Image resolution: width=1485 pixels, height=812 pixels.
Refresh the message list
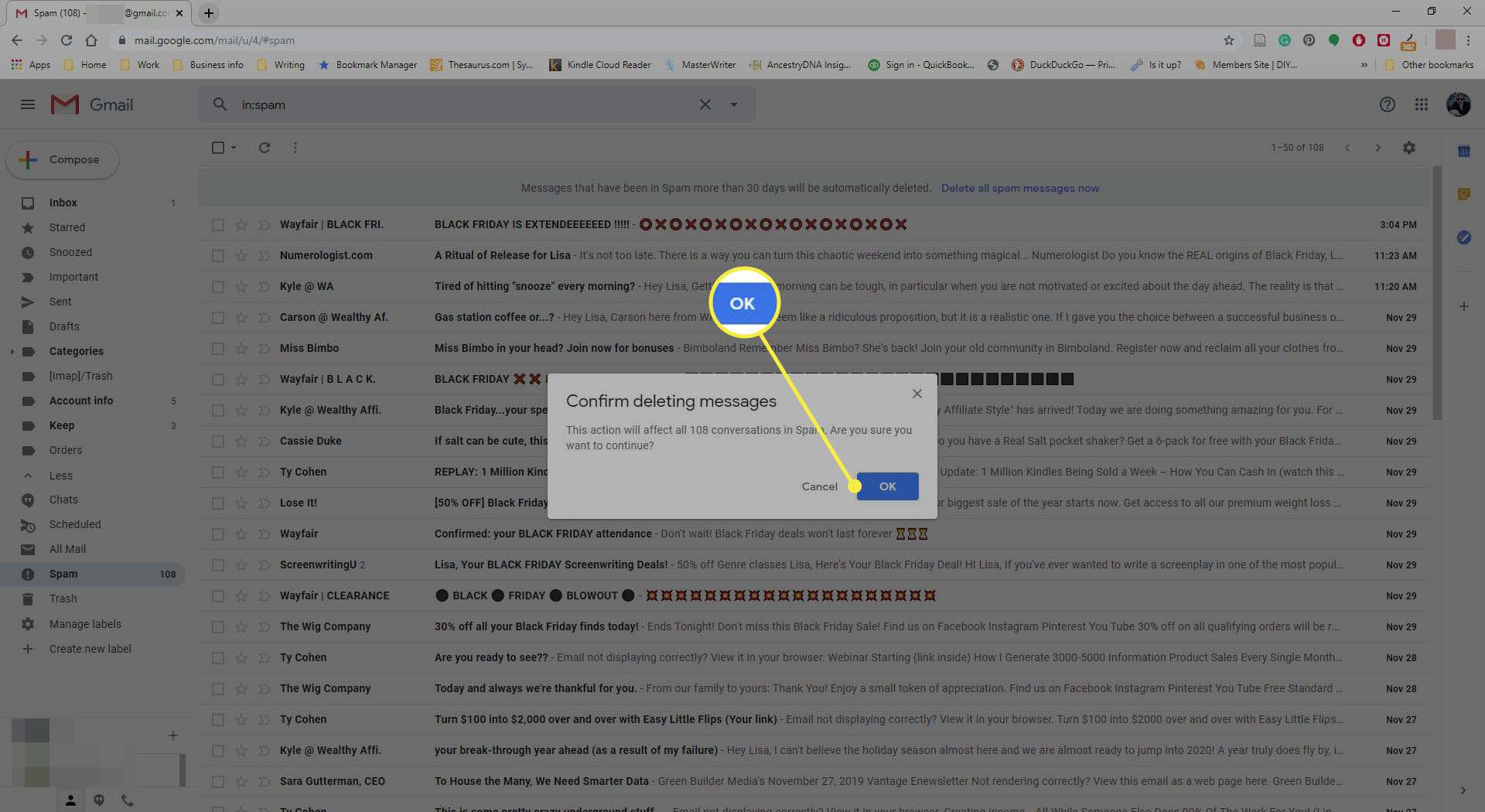(265, 148)
